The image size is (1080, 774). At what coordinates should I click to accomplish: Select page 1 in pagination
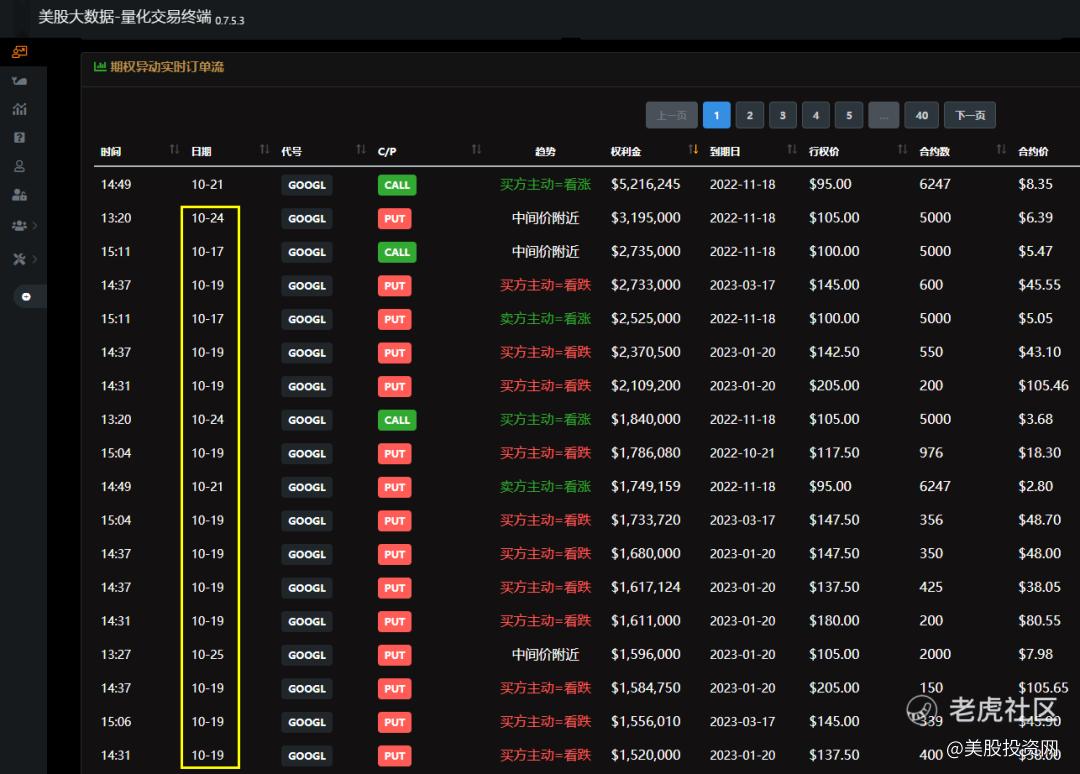click(x=716, y=115)
